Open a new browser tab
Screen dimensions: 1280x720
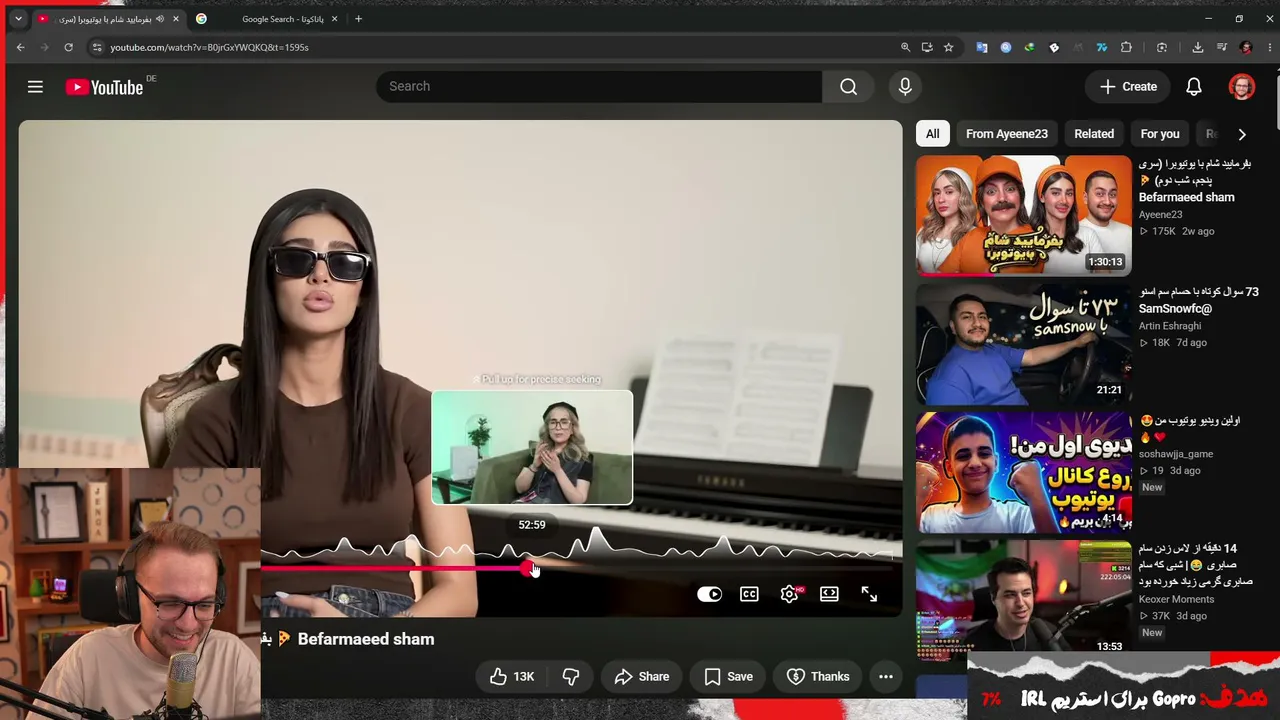pyautogui.click(x=359, y=19)
